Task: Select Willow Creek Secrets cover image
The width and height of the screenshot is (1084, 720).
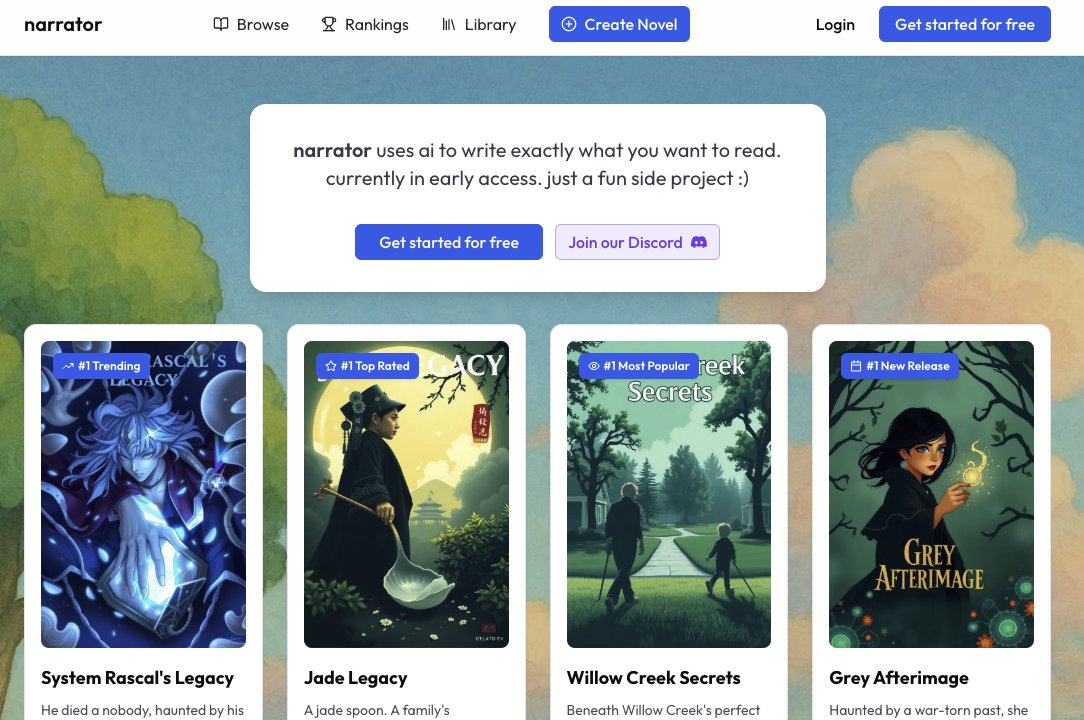Action: tap(669, 494)
